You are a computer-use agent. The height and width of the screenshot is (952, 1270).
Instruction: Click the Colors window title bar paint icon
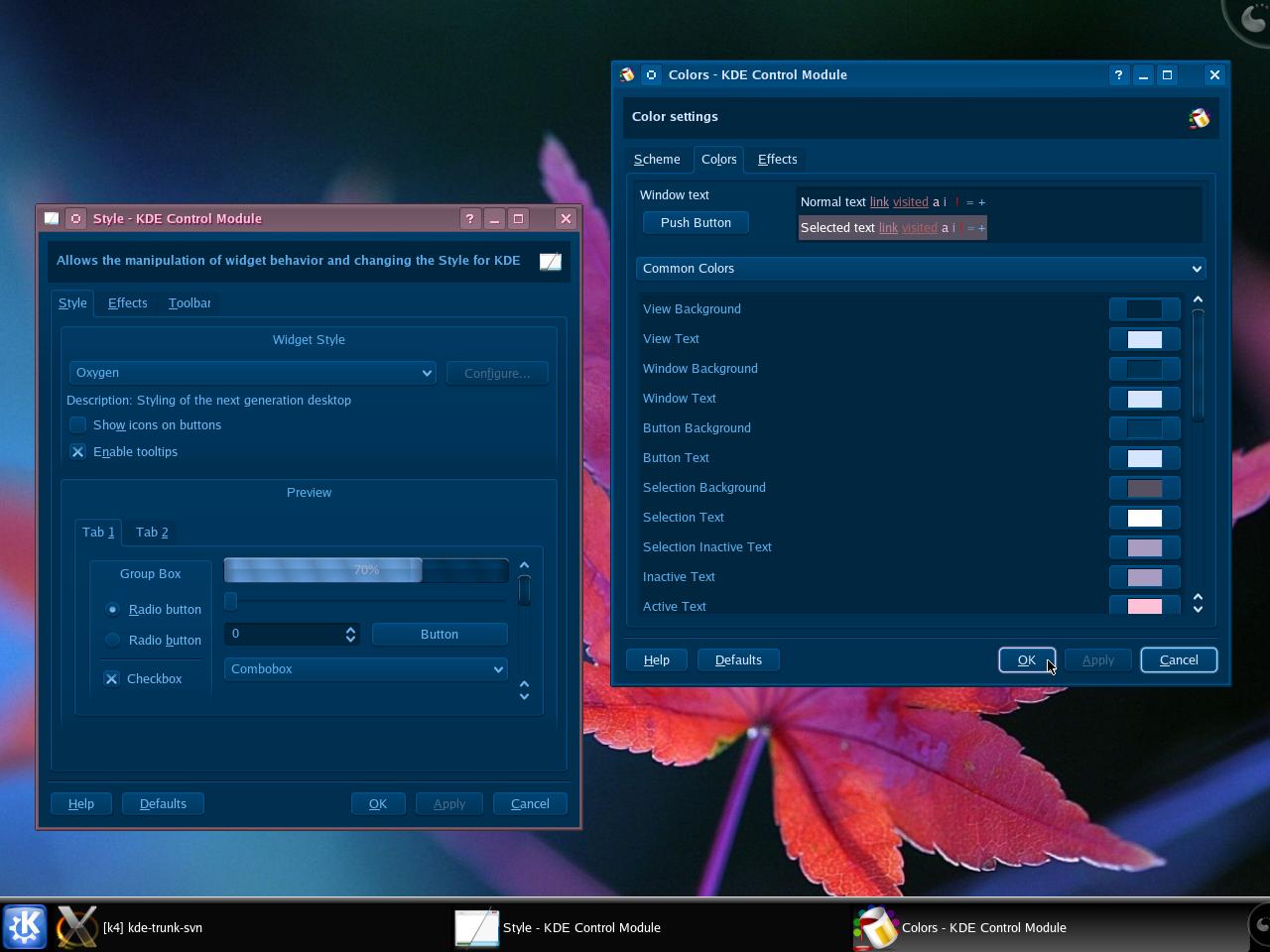point(627,74)
